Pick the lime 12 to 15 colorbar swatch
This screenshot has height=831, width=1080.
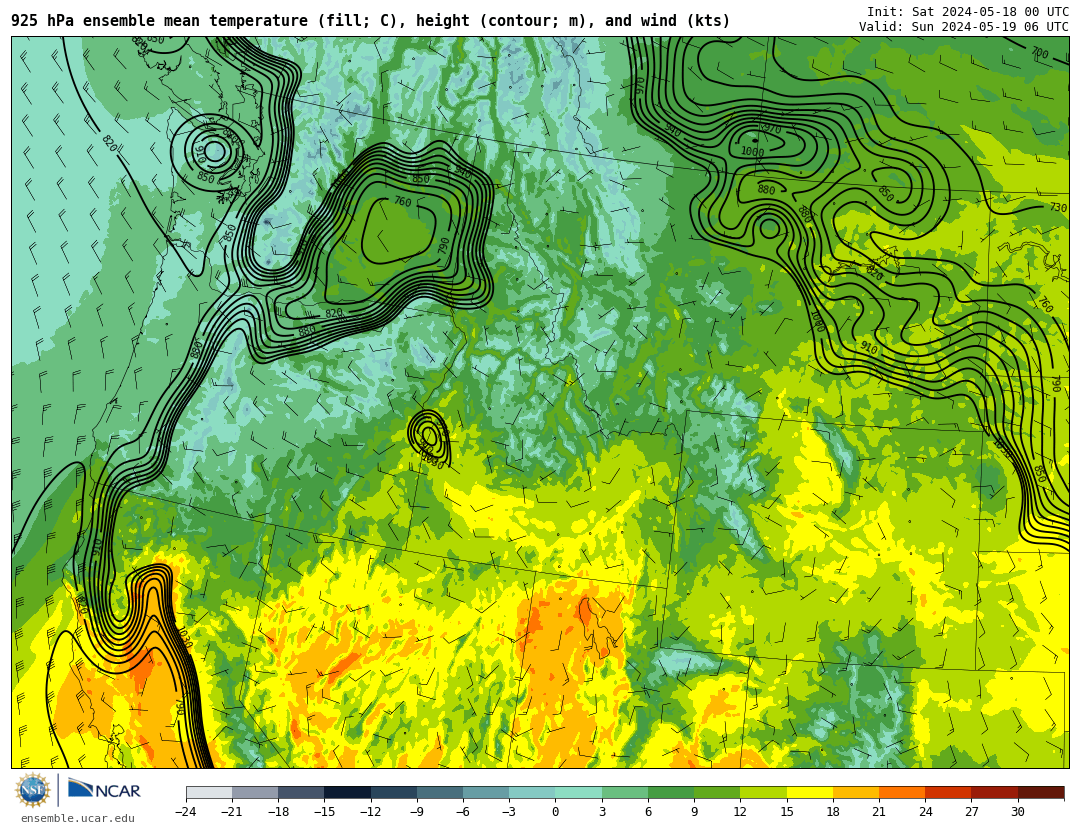click(x=763, y=792)
